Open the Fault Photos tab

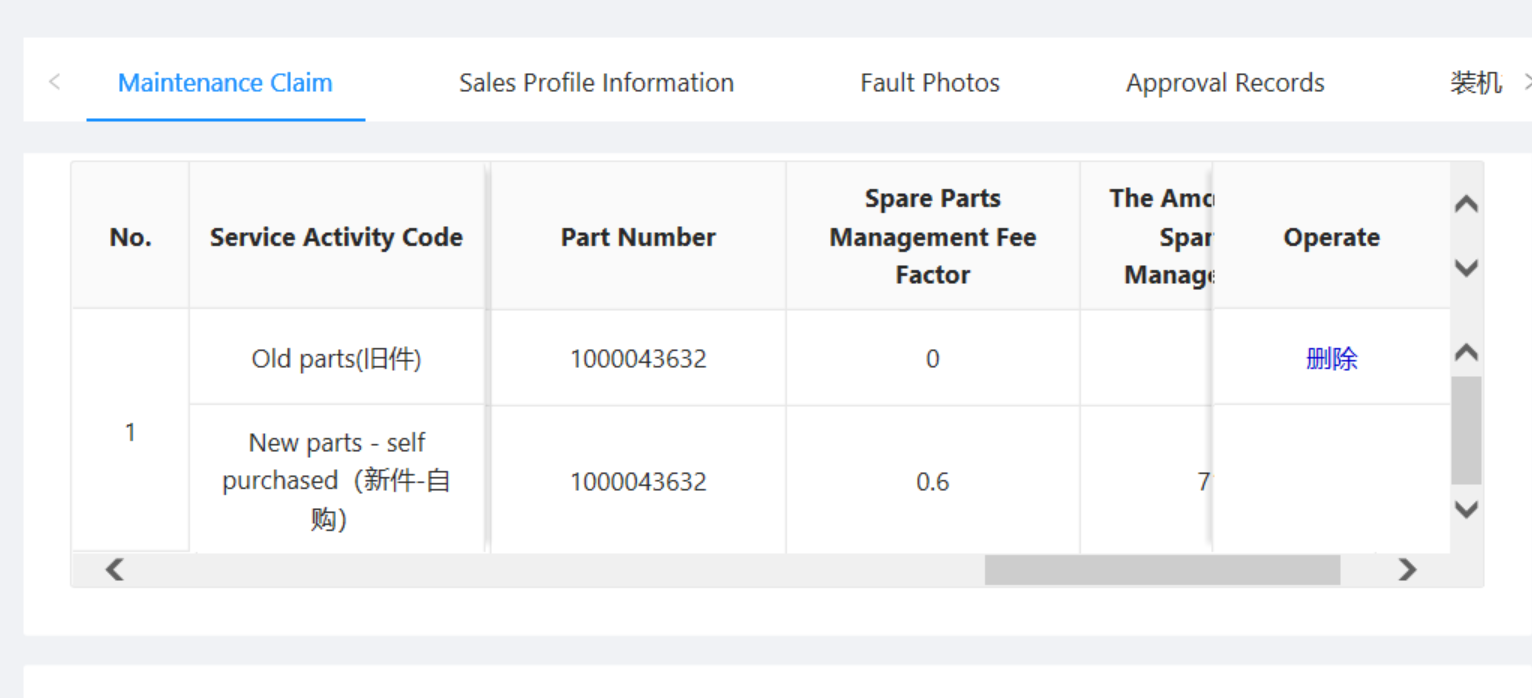tap(929, 83)
